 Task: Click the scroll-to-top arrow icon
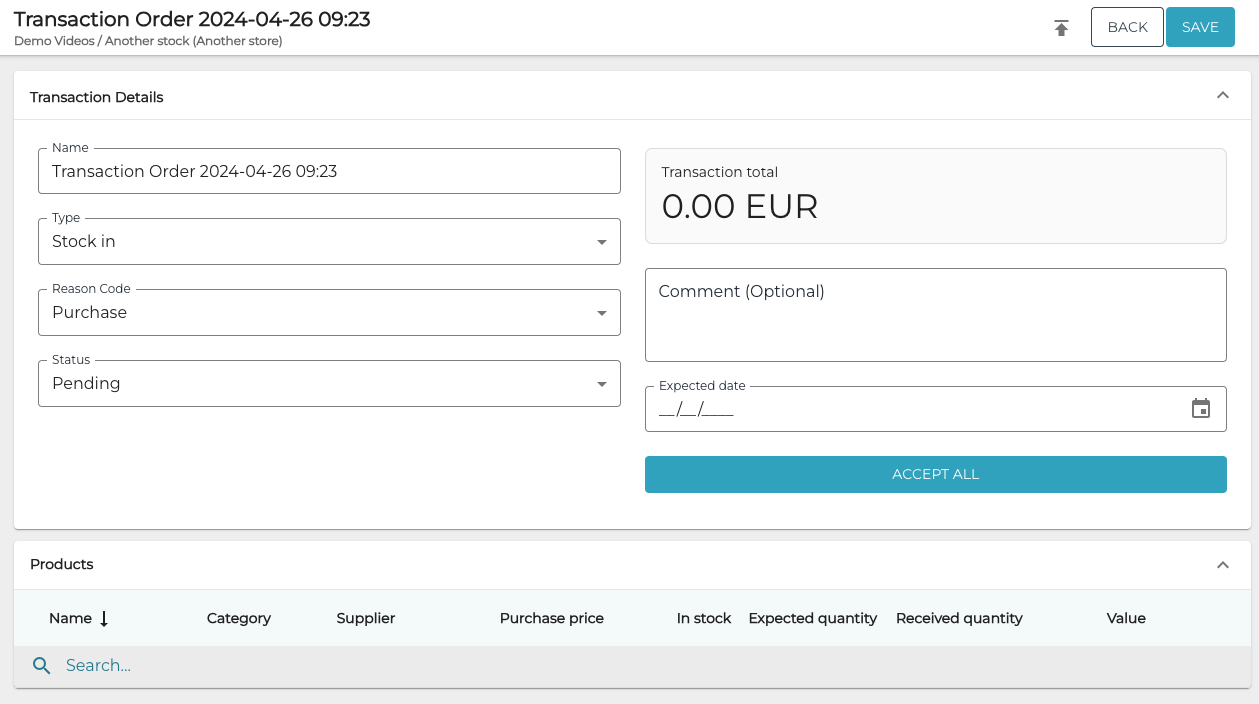[1061, 27]
